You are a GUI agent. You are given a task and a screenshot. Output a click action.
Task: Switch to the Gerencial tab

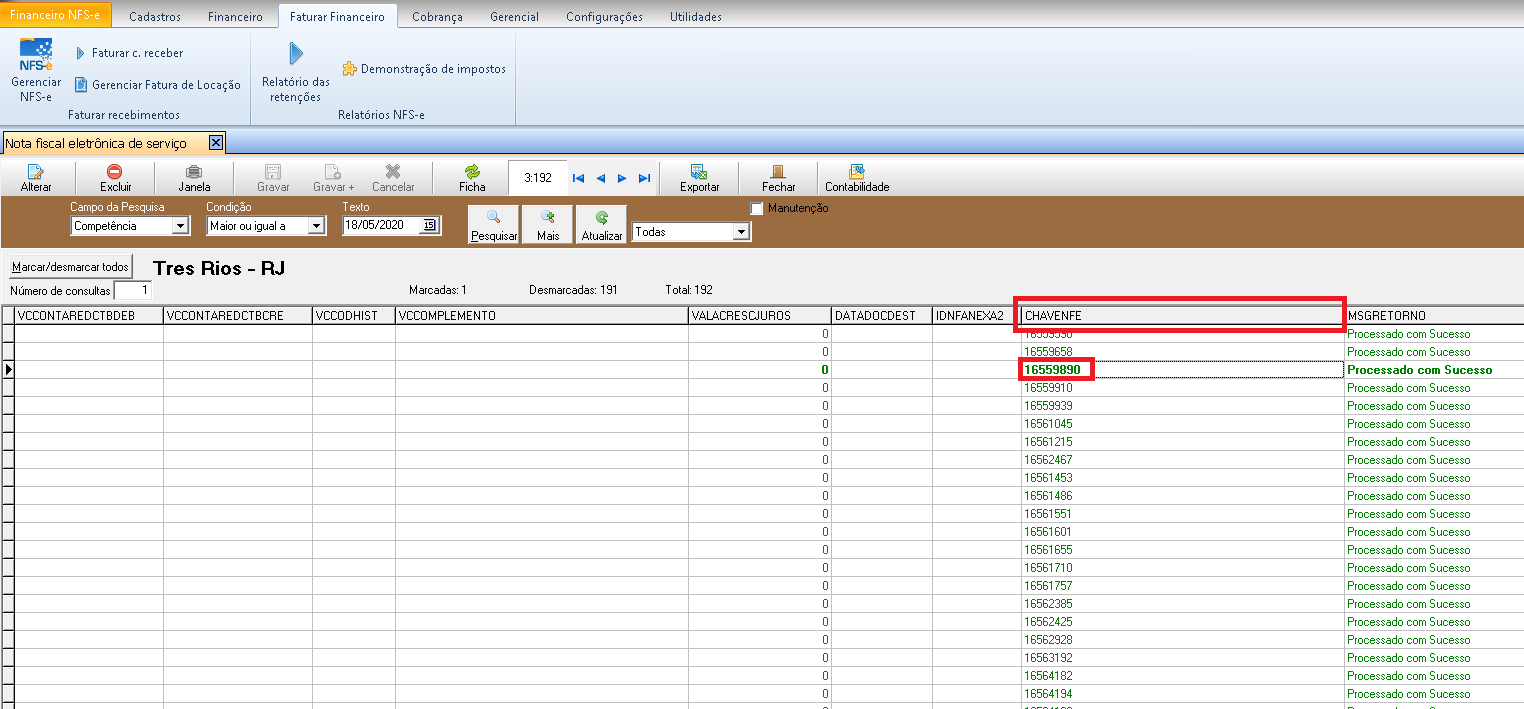514,17
